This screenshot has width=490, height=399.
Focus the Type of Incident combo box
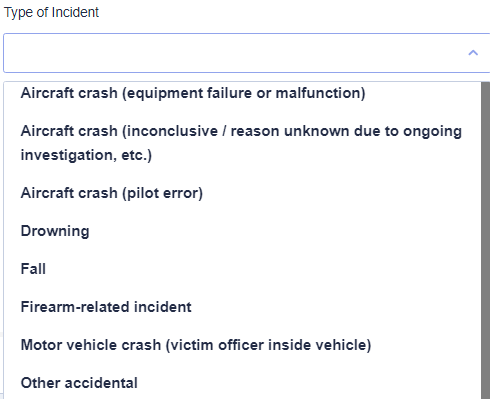click(x=247, y=53)
